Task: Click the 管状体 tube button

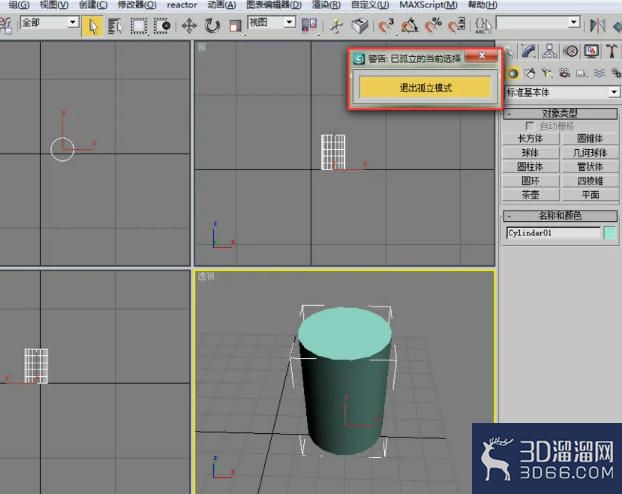Action: pyautogui.click(x=590, y=167)
